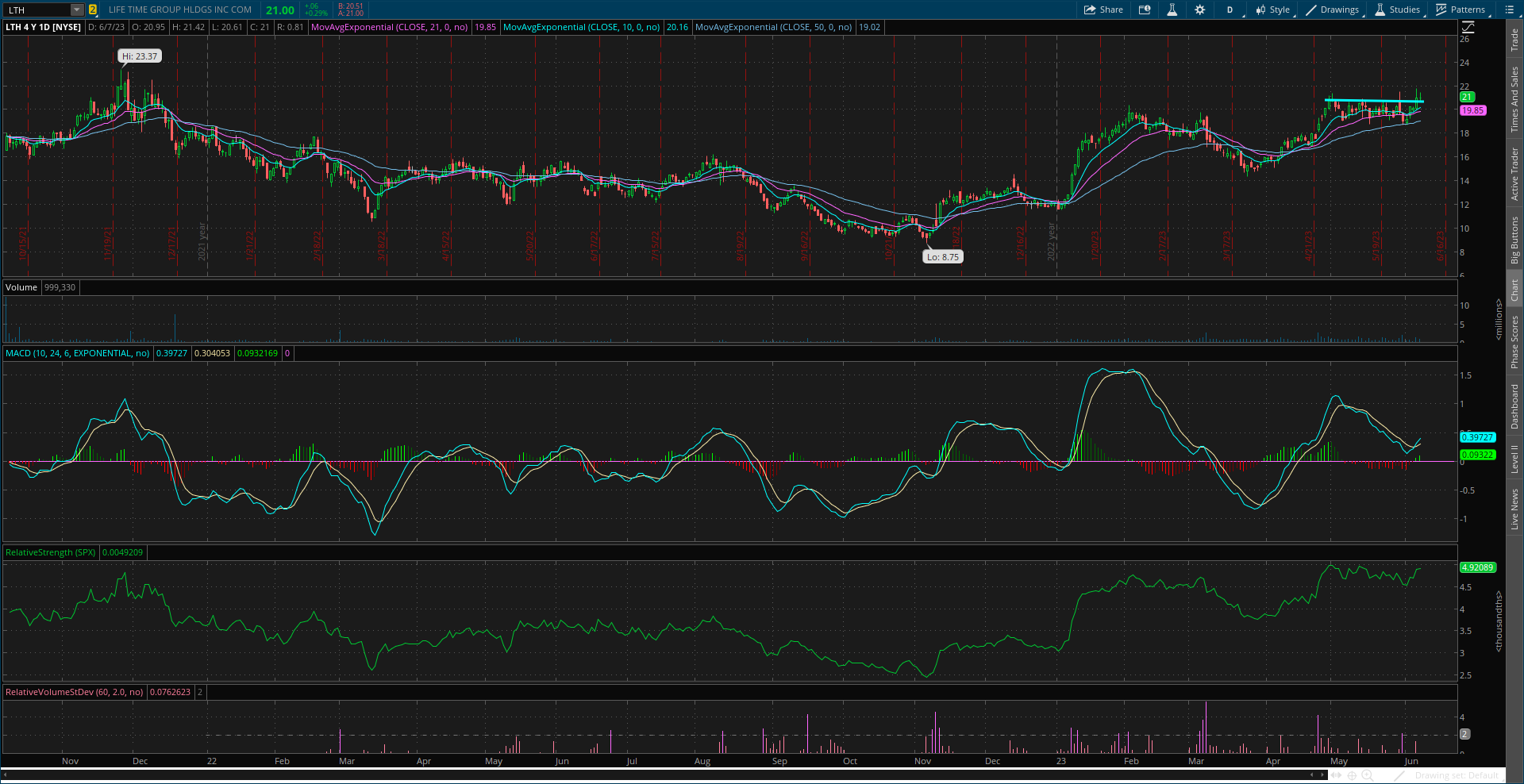Click the last price 21.00 quote
The image size is (1524, 784).
(280, 10)
